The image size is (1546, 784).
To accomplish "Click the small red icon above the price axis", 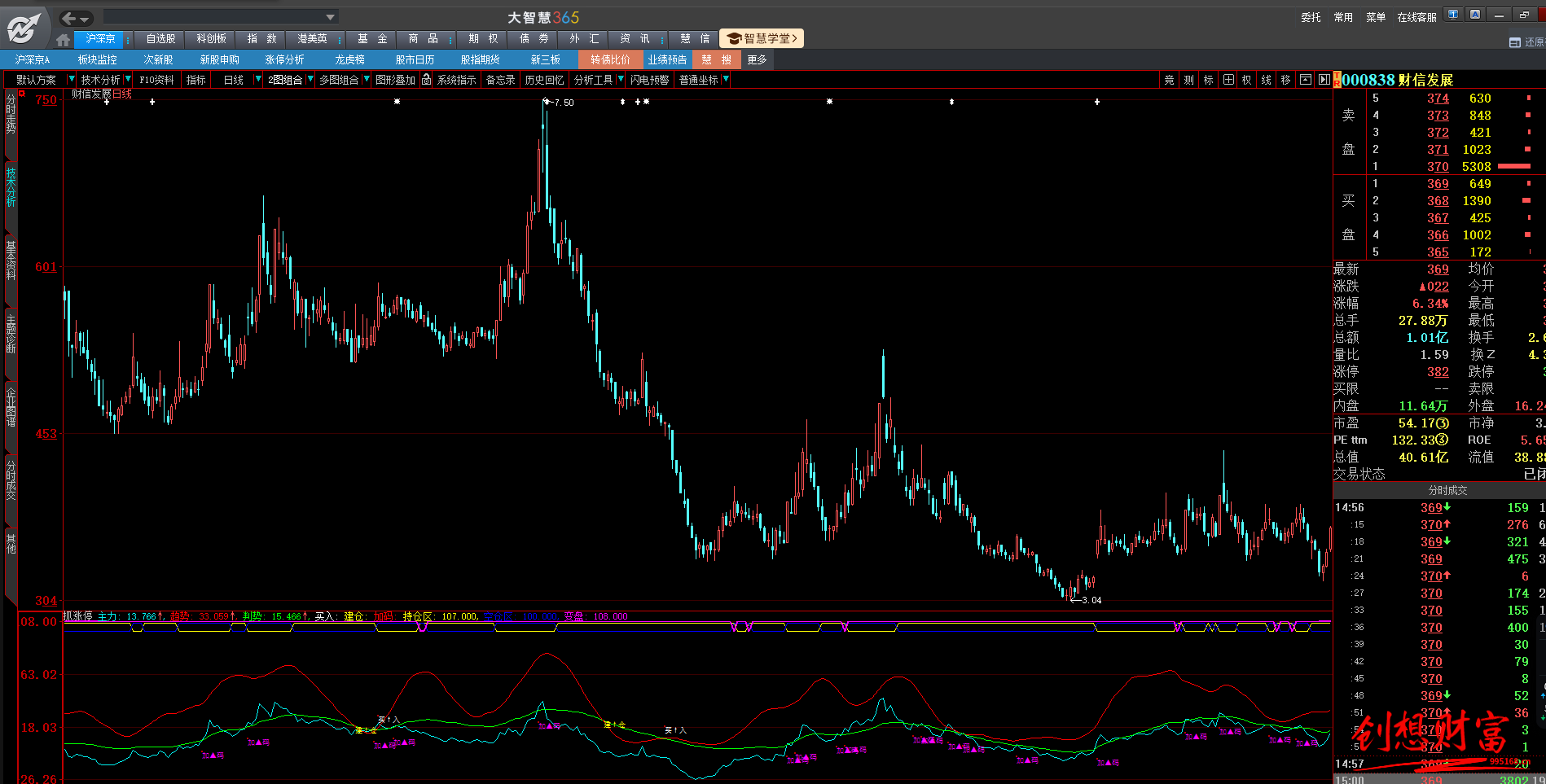I will tap(23, 94).
